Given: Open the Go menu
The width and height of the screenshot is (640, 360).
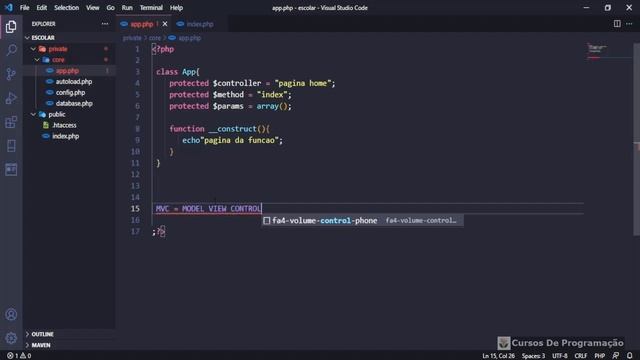Looking at the screenshot, I should 111,8.
